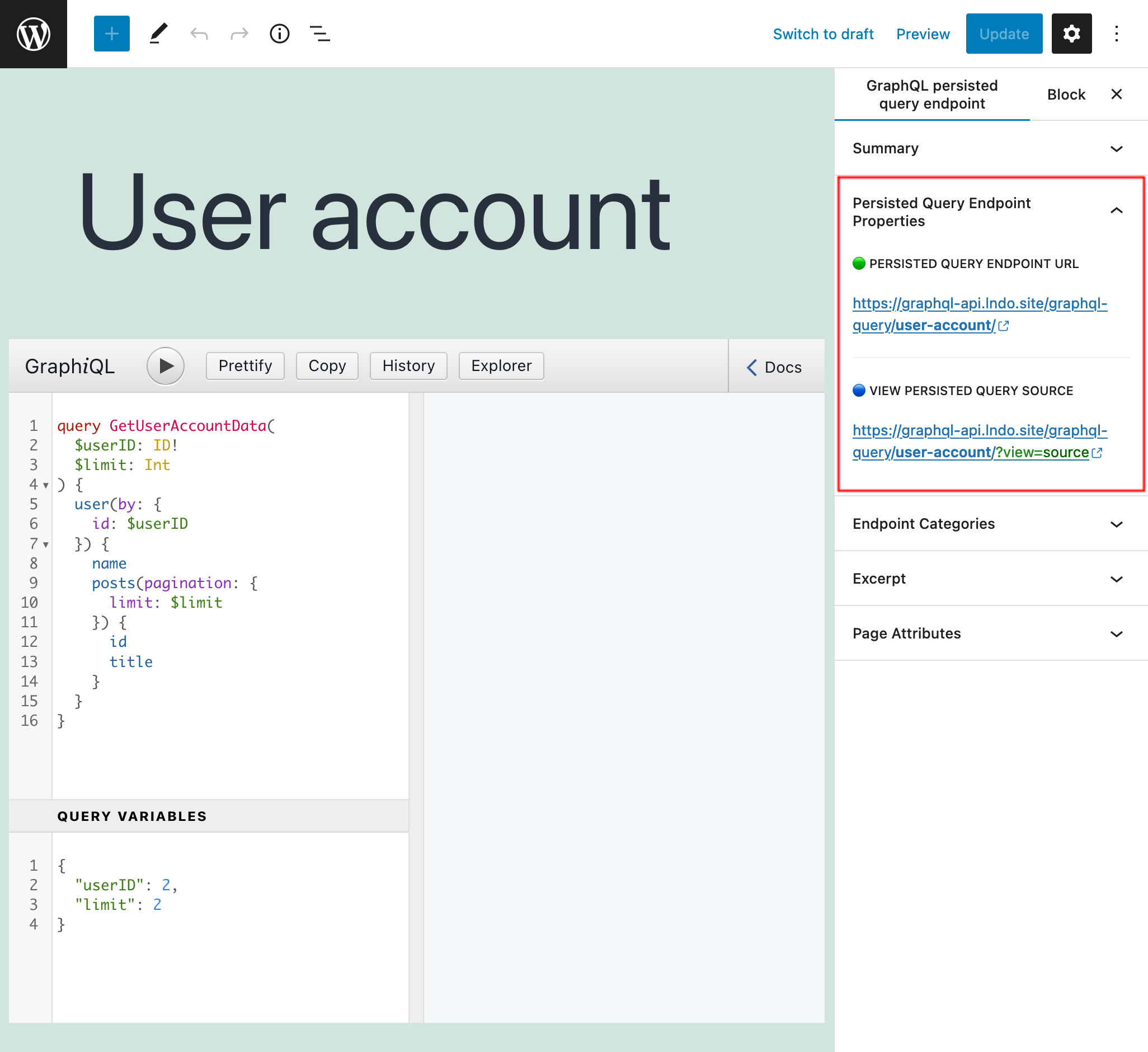Screen dimensions: 1148x1052
Task: Click the WordPress logo icon
Action: click(x=33, y=34)
